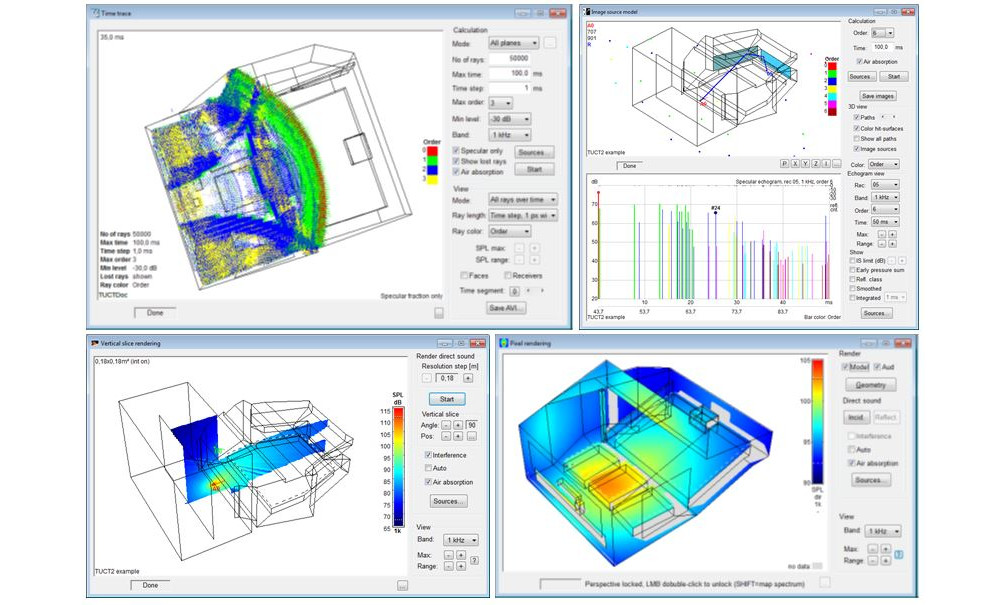Open Ray length dropdown in Time trace

click(523, 215)
